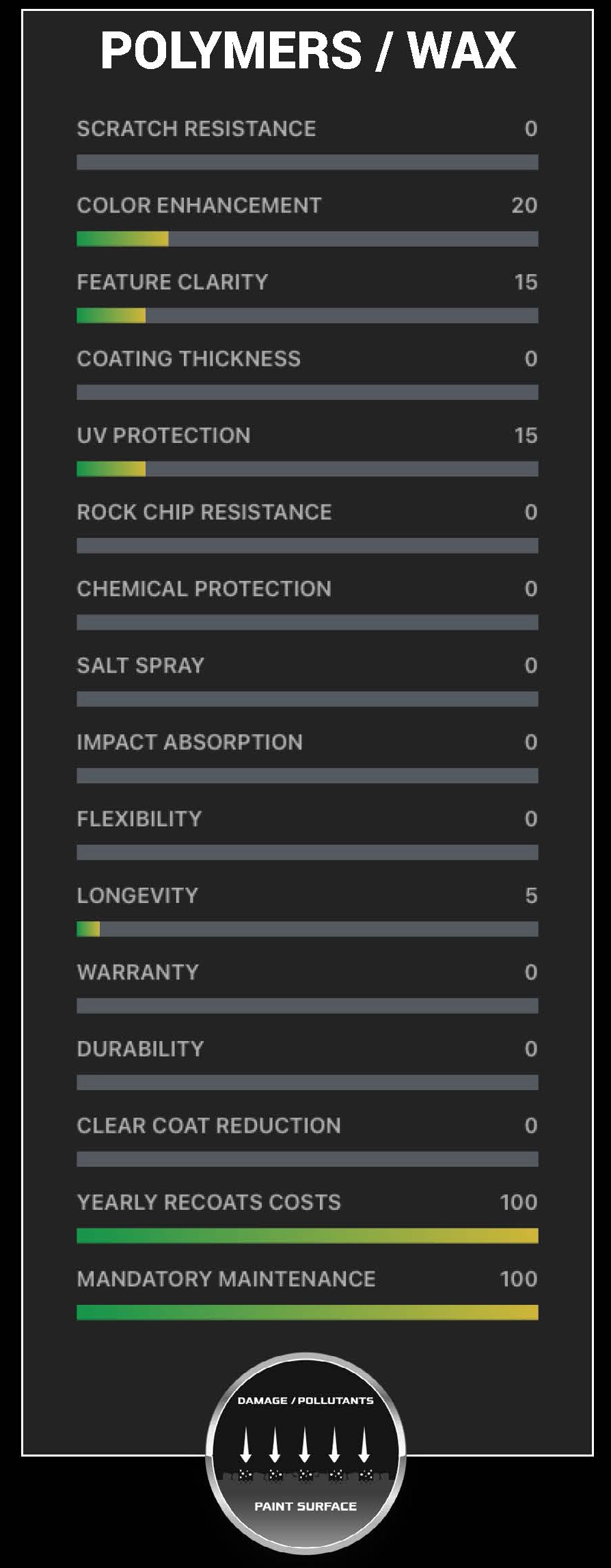Click the Polymers / Wax heading
Image resolution: width=611 pixels, height=1568 pixels.
308,50
